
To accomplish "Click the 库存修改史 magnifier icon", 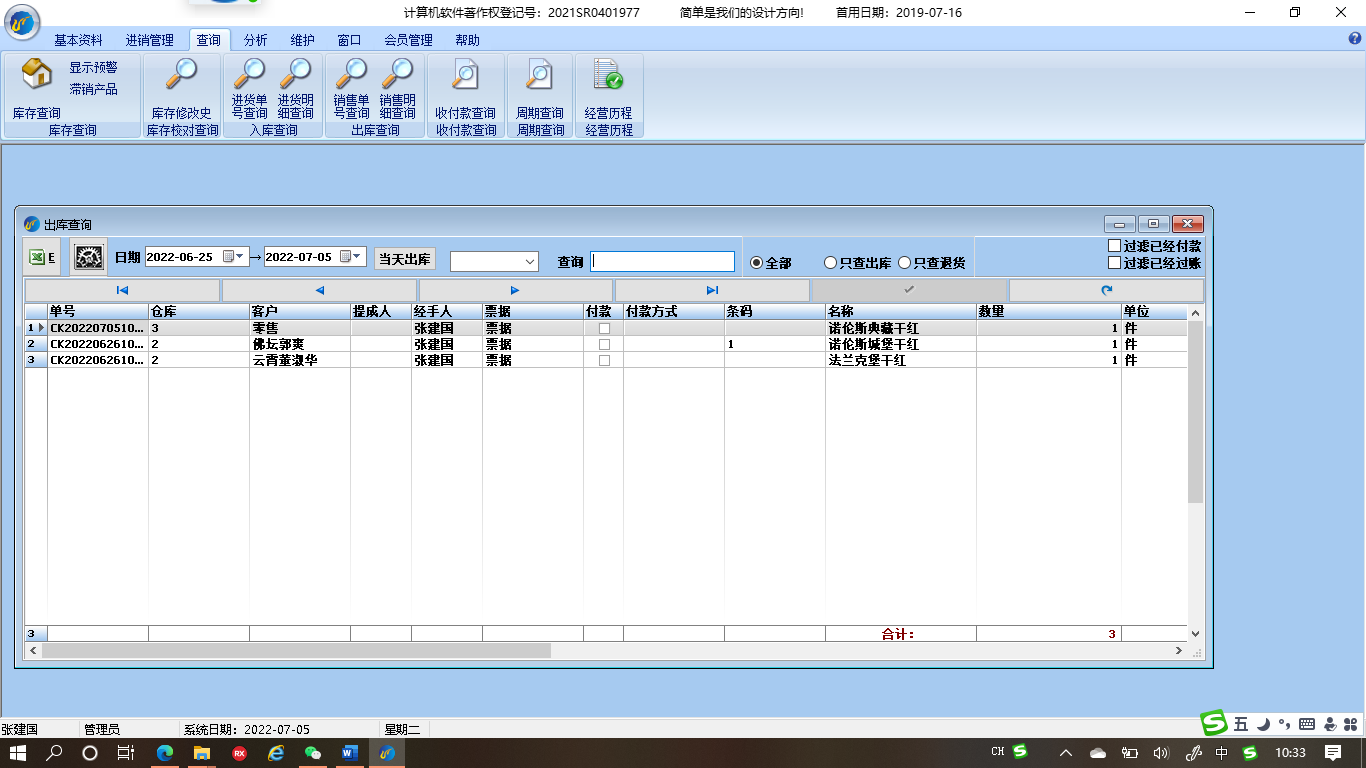I will pos(181,75).
